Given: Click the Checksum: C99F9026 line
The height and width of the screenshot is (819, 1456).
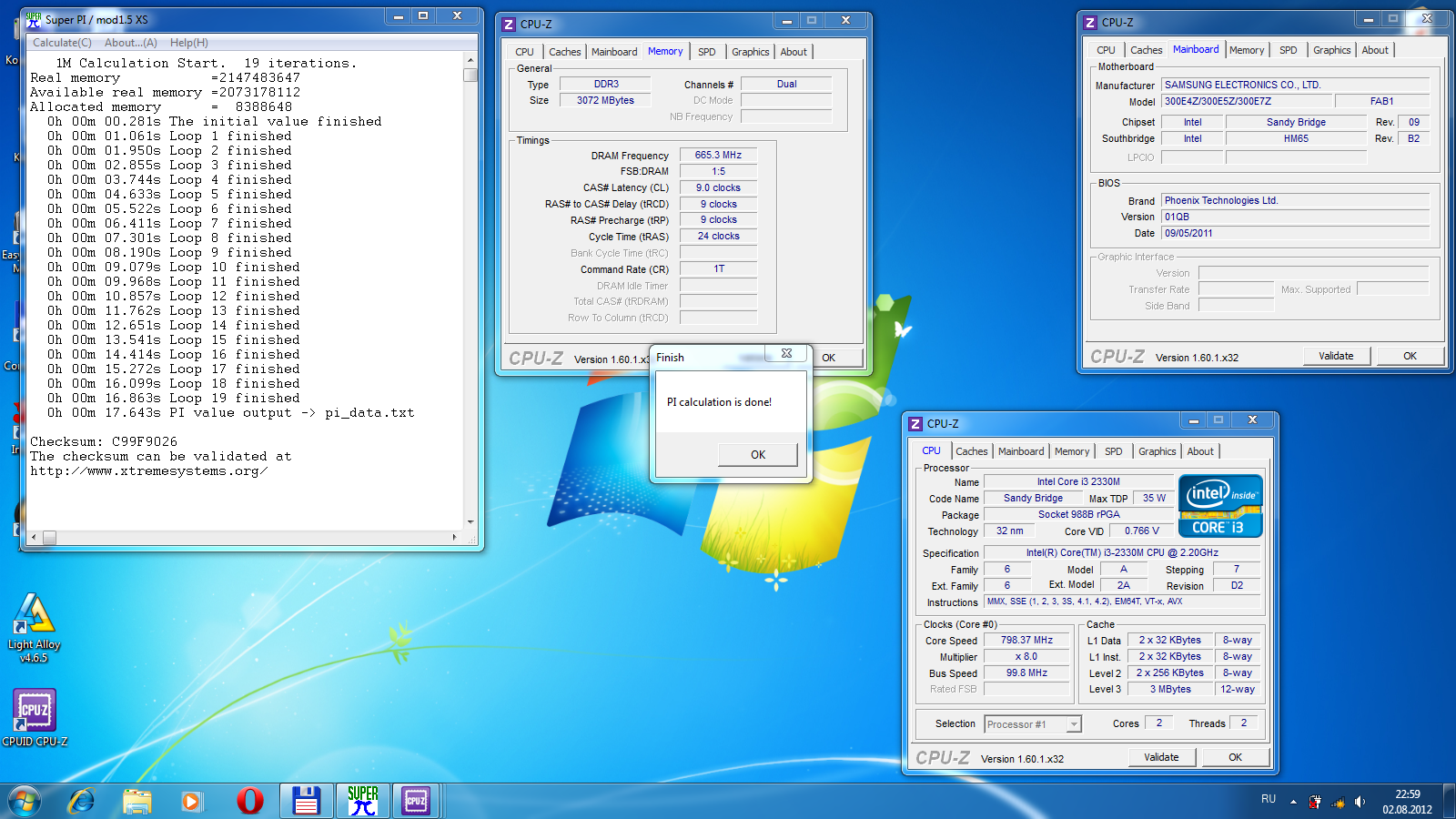Looking at the screenshot, I should 104,441.
